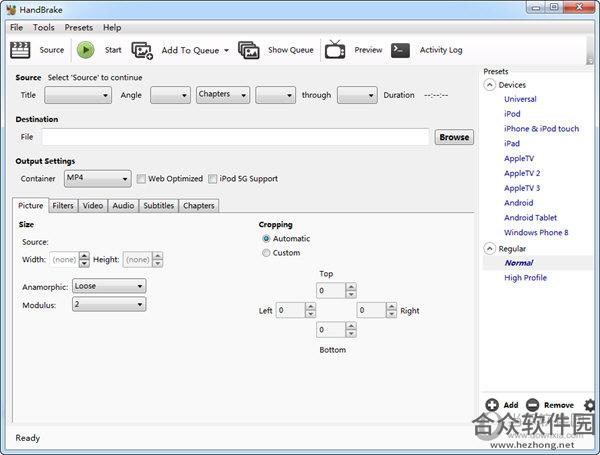
Task: Select the Automatic cropping radio button
Action: tap(266, 238)
